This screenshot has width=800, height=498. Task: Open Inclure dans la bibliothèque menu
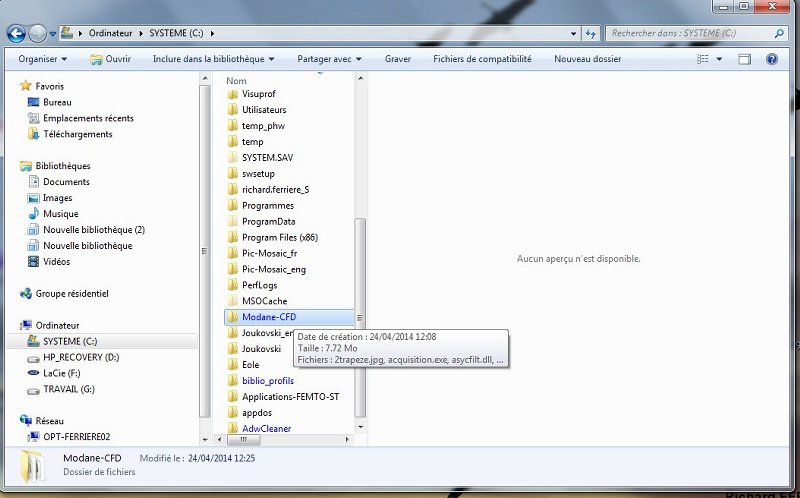point(213,59)
